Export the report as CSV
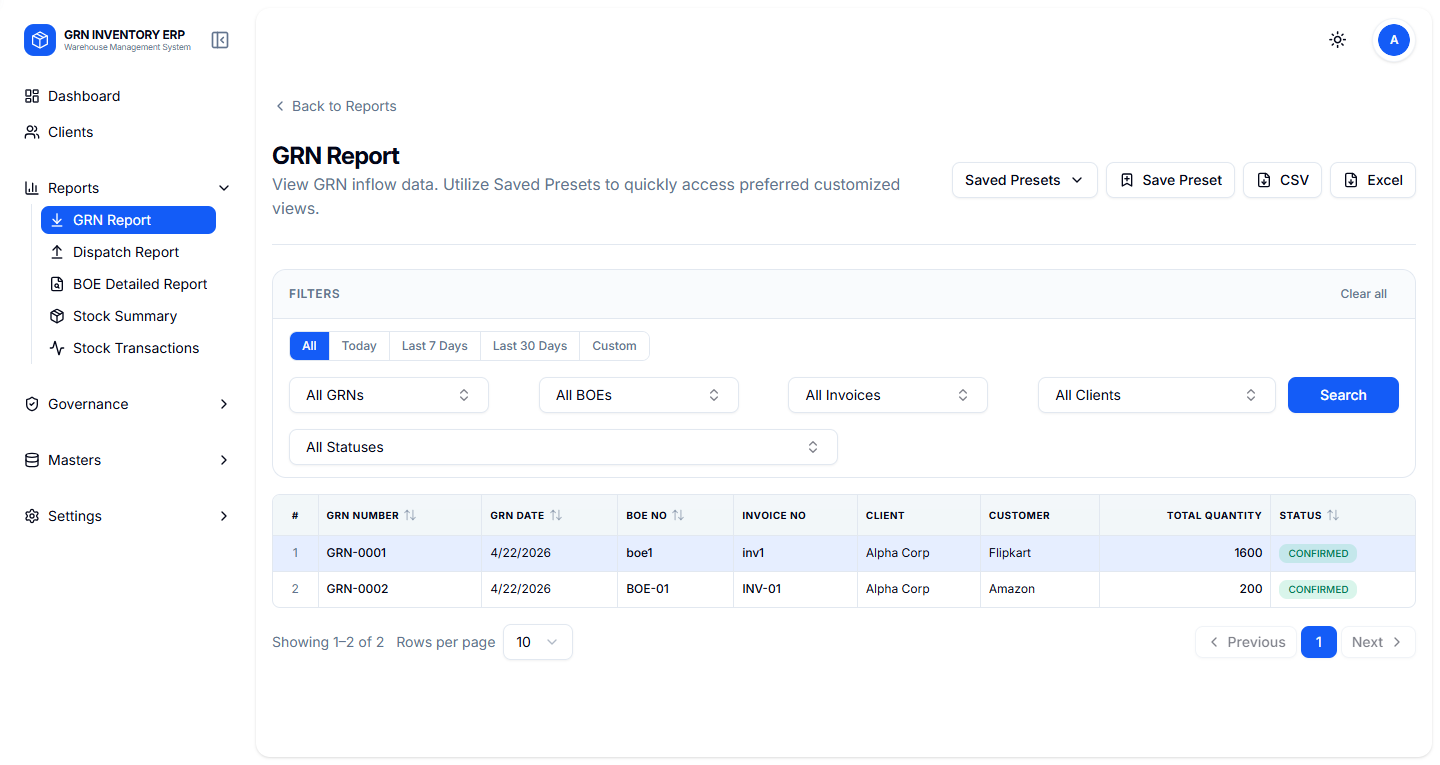Image resolution: width=1440 pixels, height=765 pixels. pos(1282,180)
